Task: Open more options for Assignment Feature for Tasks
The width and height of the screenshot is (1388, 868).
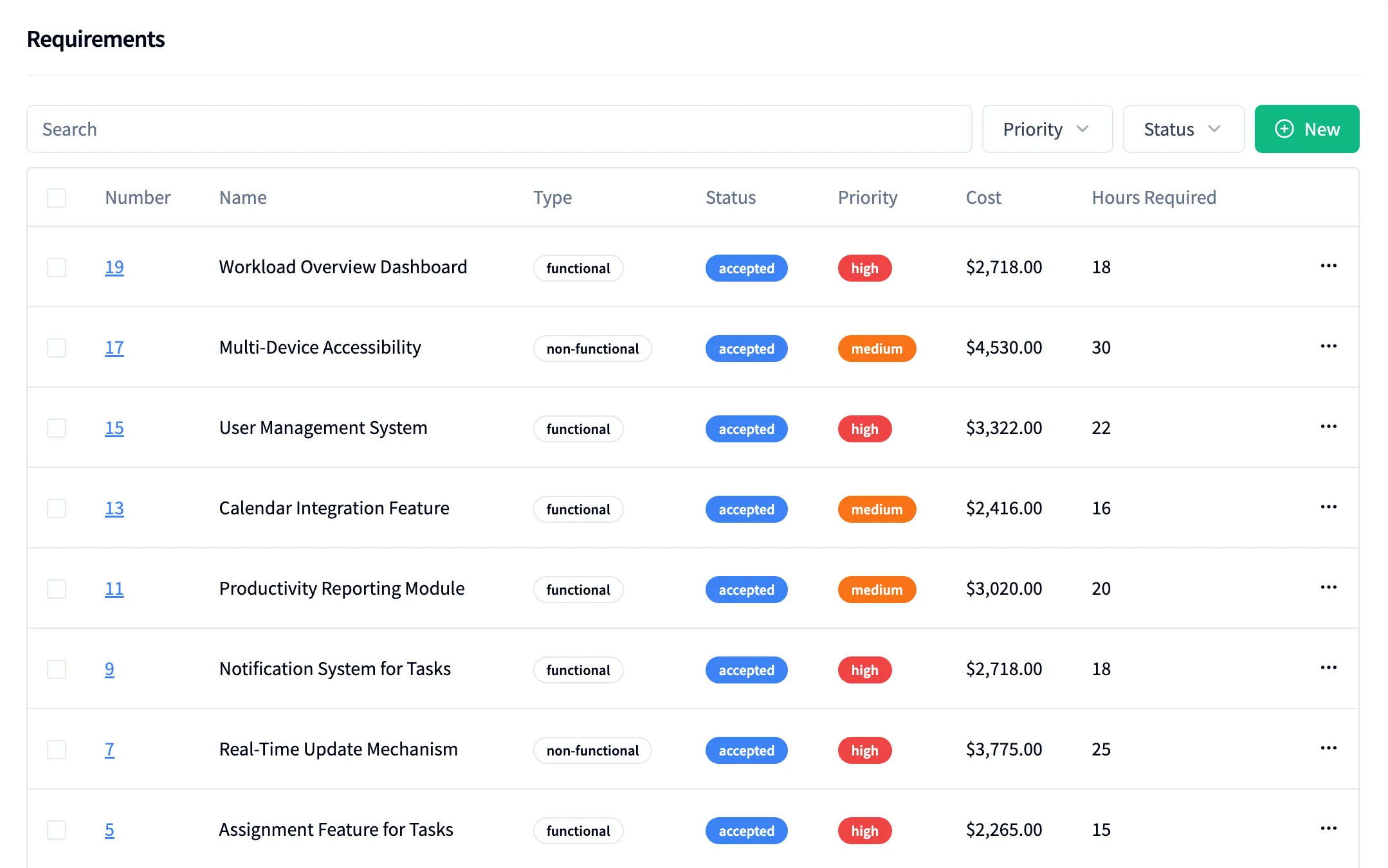Action: click(1328, 829)
